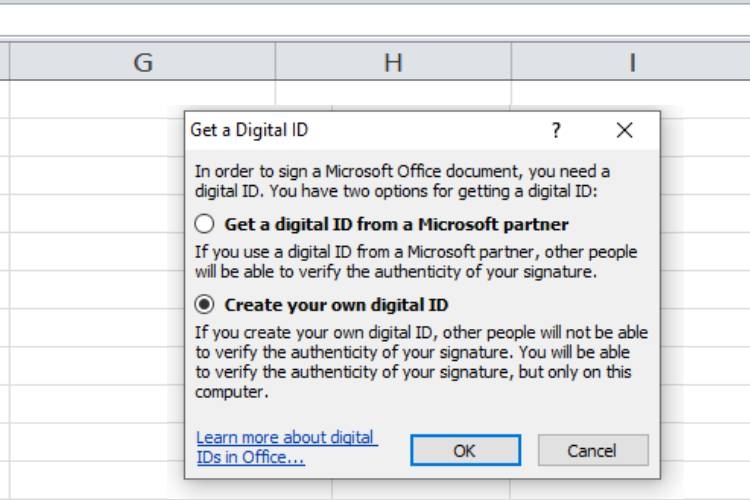
Task: Select column I header in spreadsheet
Action: [631, 62]
